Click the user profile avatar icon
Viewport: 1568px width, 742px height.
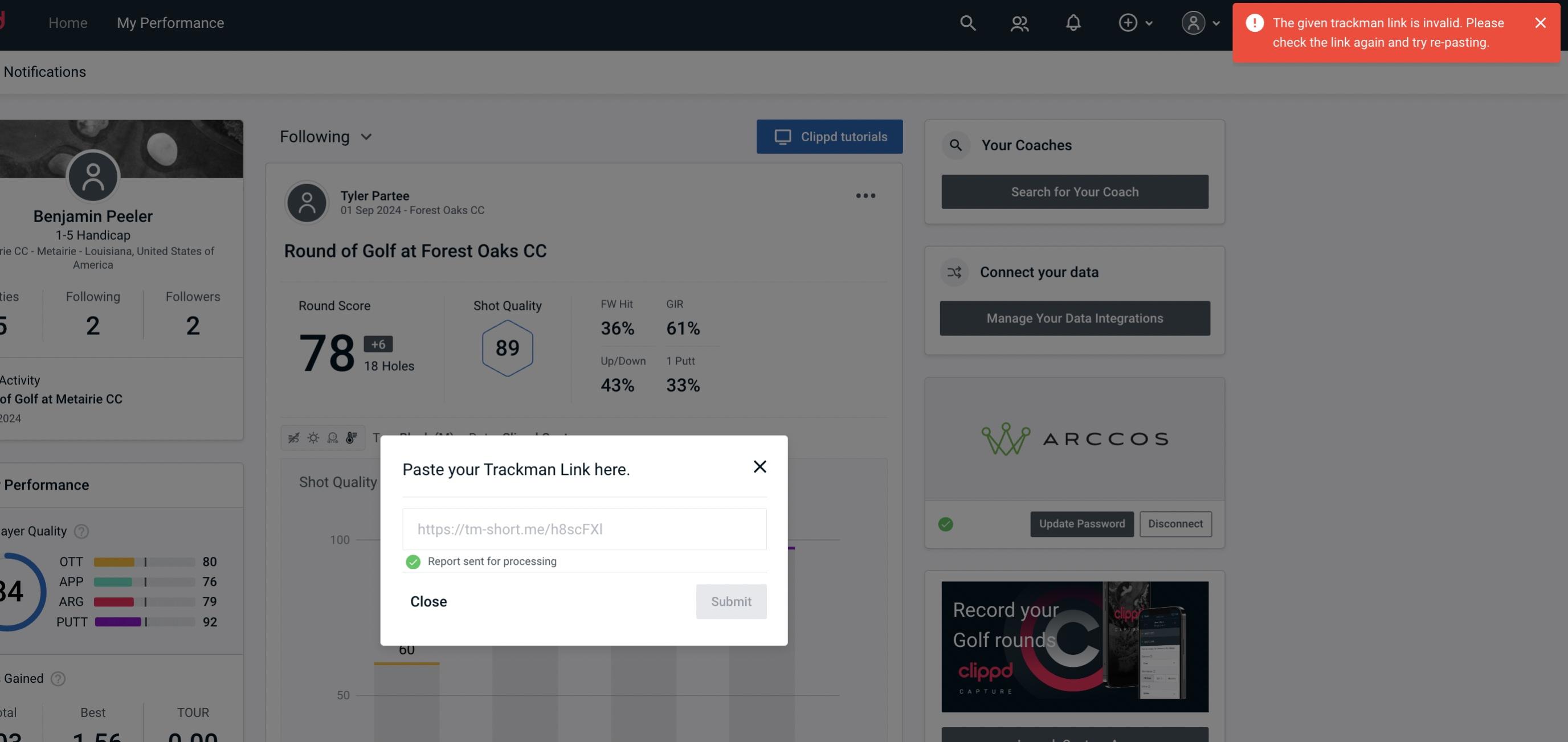pos(1193,22)
